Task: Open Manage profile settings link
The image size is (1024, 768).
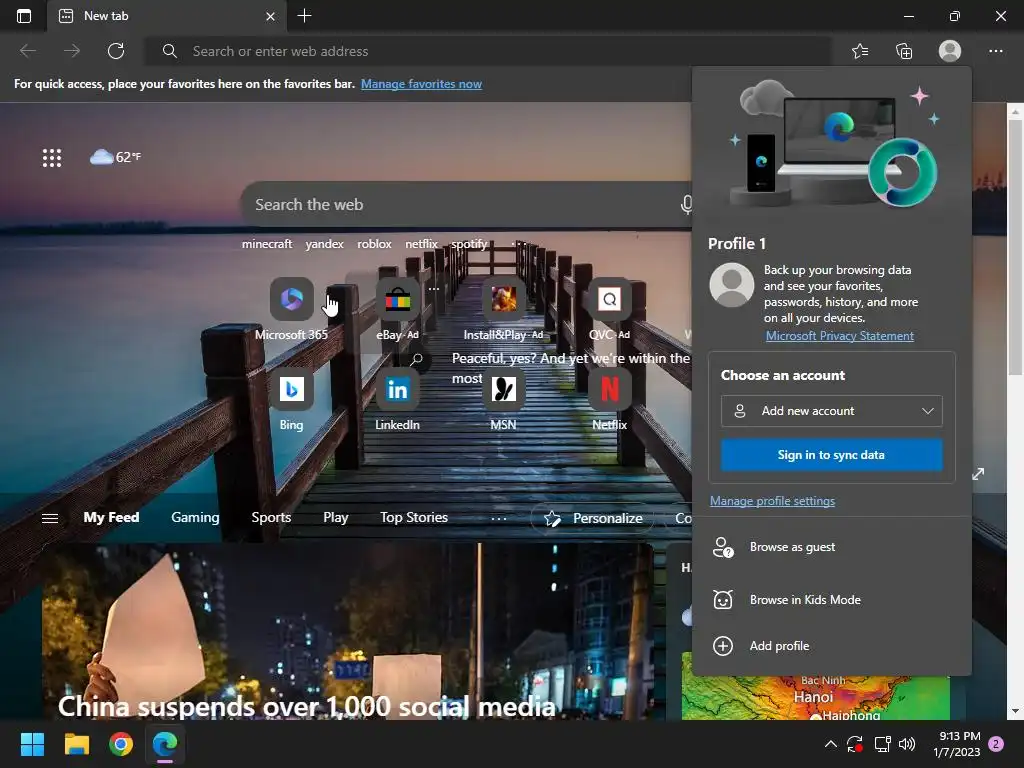Action: tap(772, 501)
